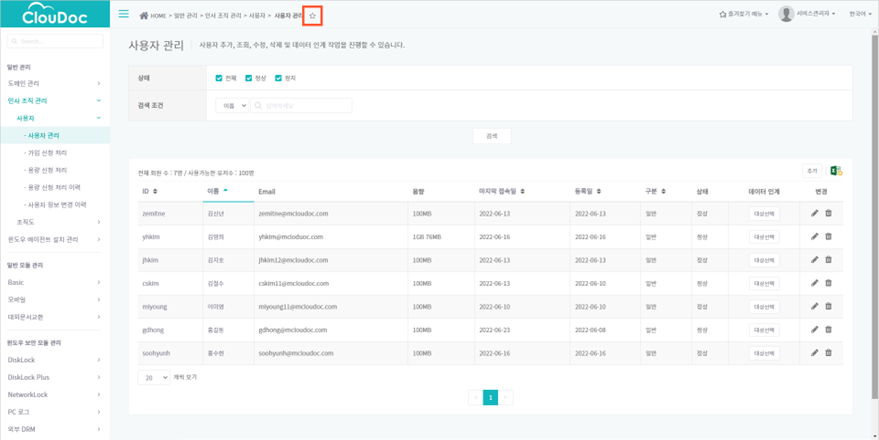Click the user avatar icon in header

(x=786, y=14)
